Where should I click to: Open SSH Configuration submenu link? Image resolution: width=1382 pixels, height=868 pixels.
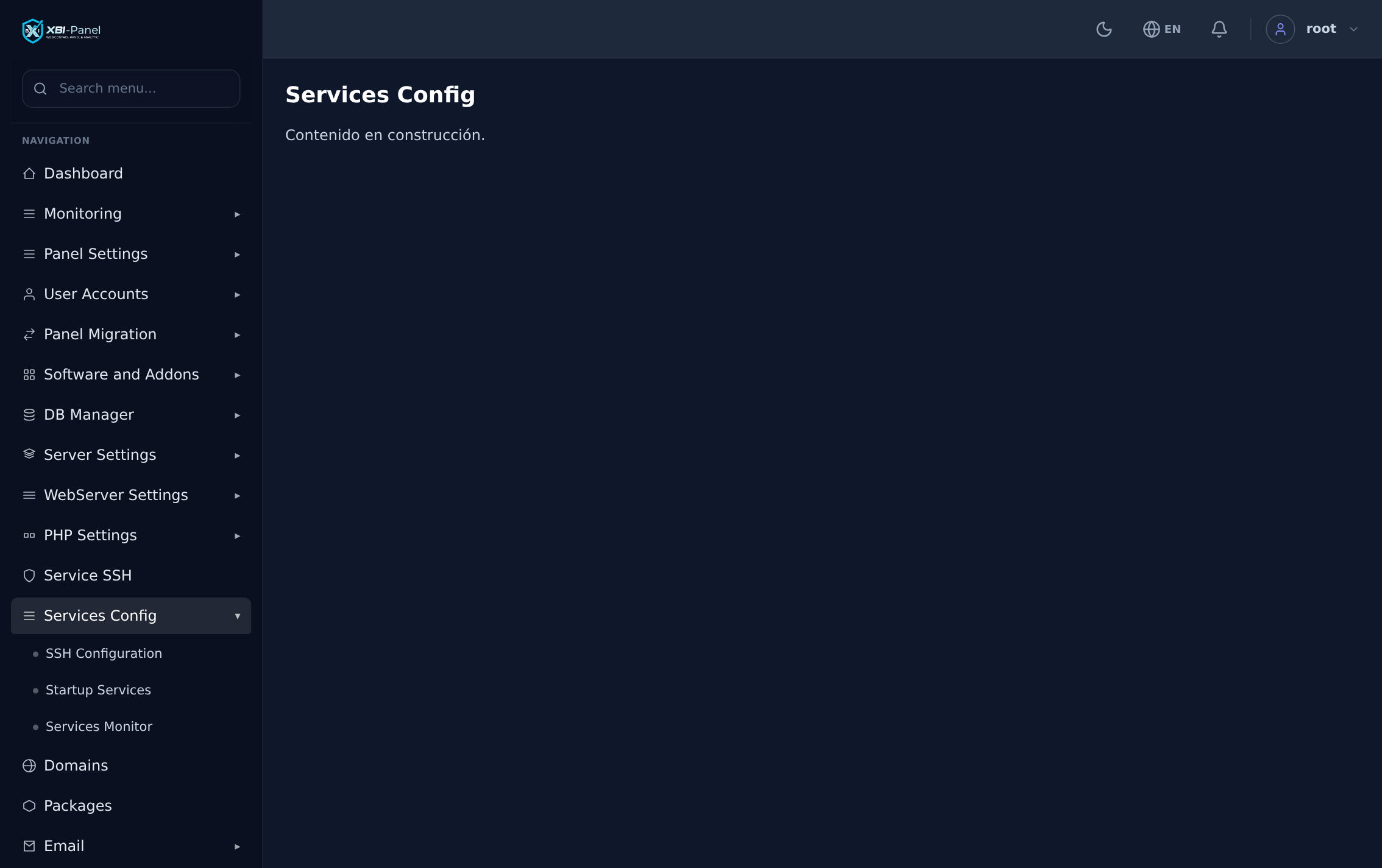104,654
